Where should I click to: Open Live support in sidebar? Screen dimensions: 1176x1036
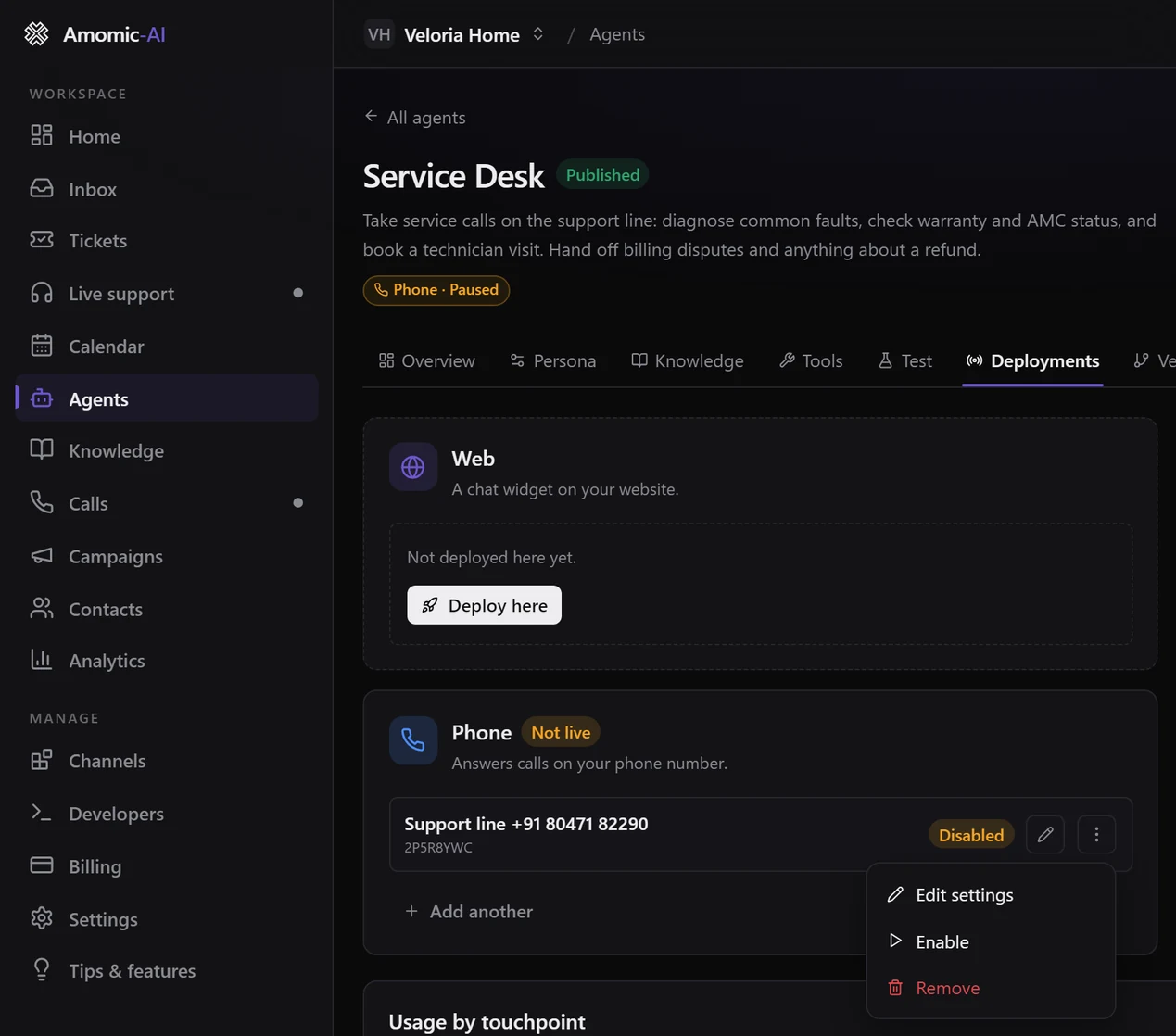pos(167,294)
